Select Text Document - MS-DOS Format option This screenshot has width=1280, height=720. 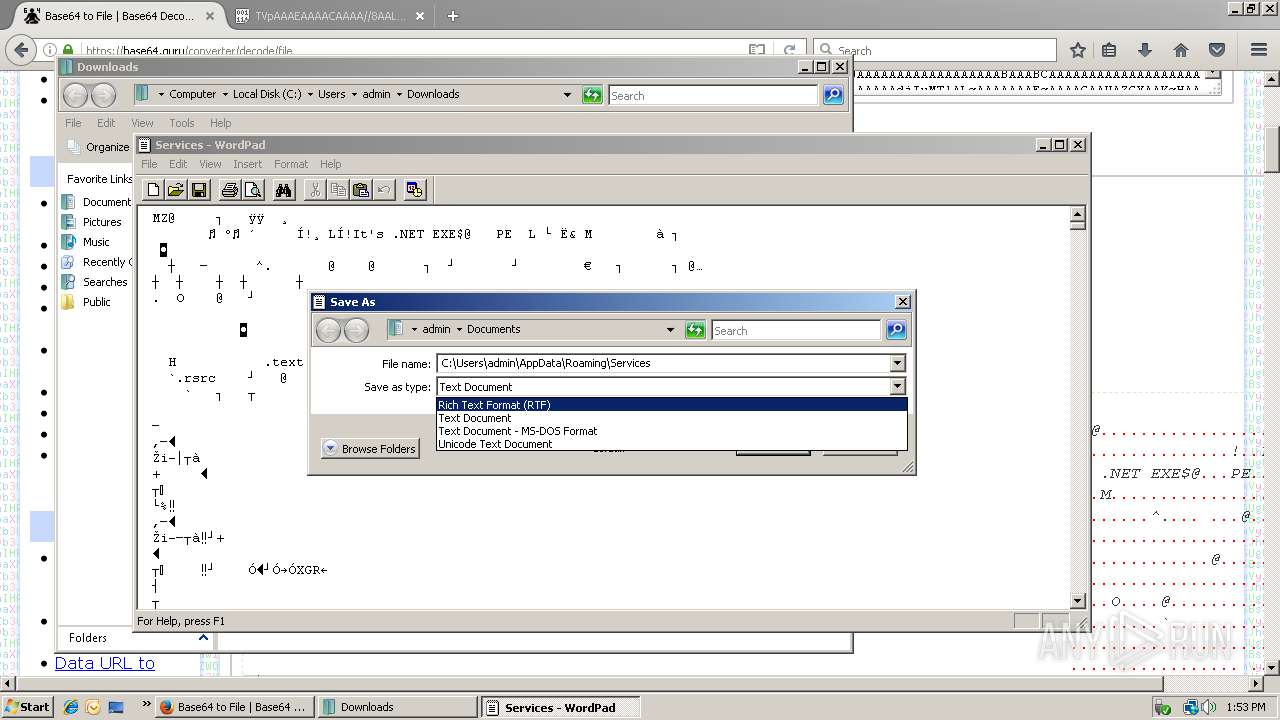click(672, 431)
